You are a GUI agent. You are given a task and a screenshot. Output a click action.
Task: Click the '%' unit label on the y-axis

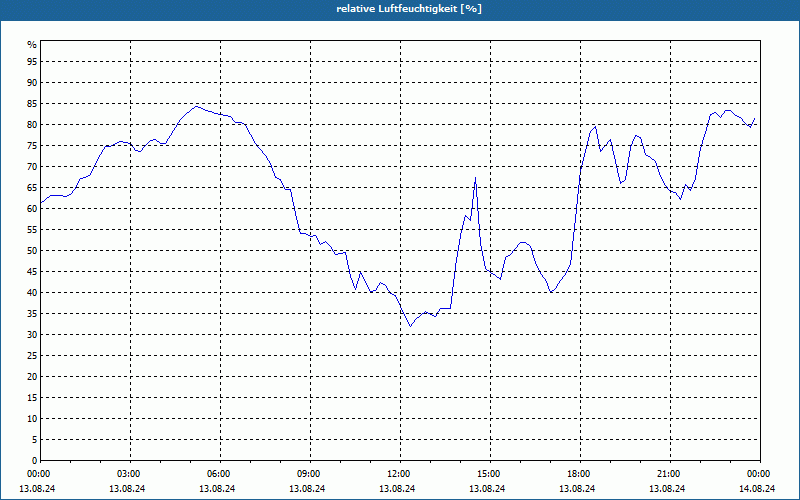pyautogui.click(x=32, y=45)
